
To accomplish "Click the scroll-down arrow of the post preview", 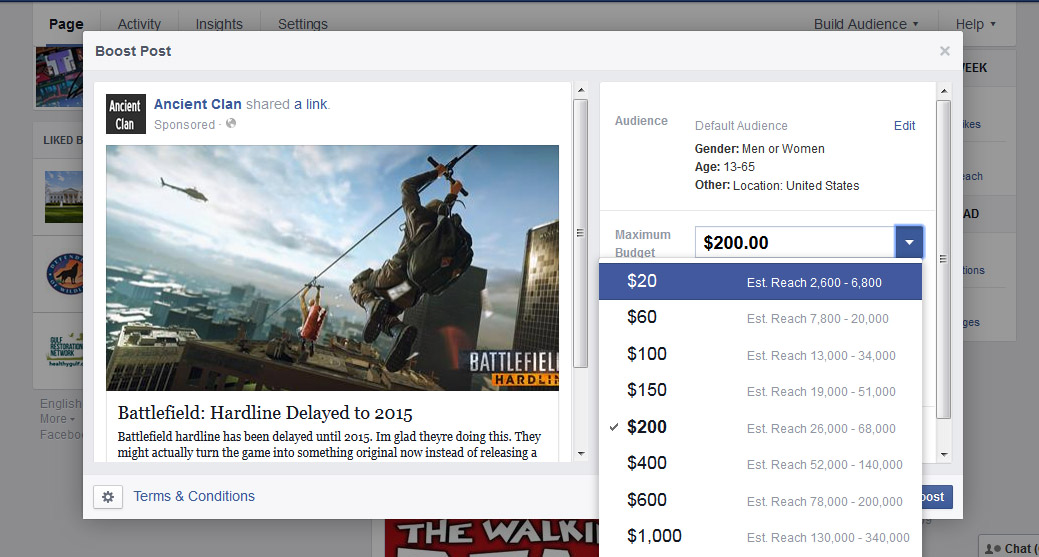I will point(581,454).
